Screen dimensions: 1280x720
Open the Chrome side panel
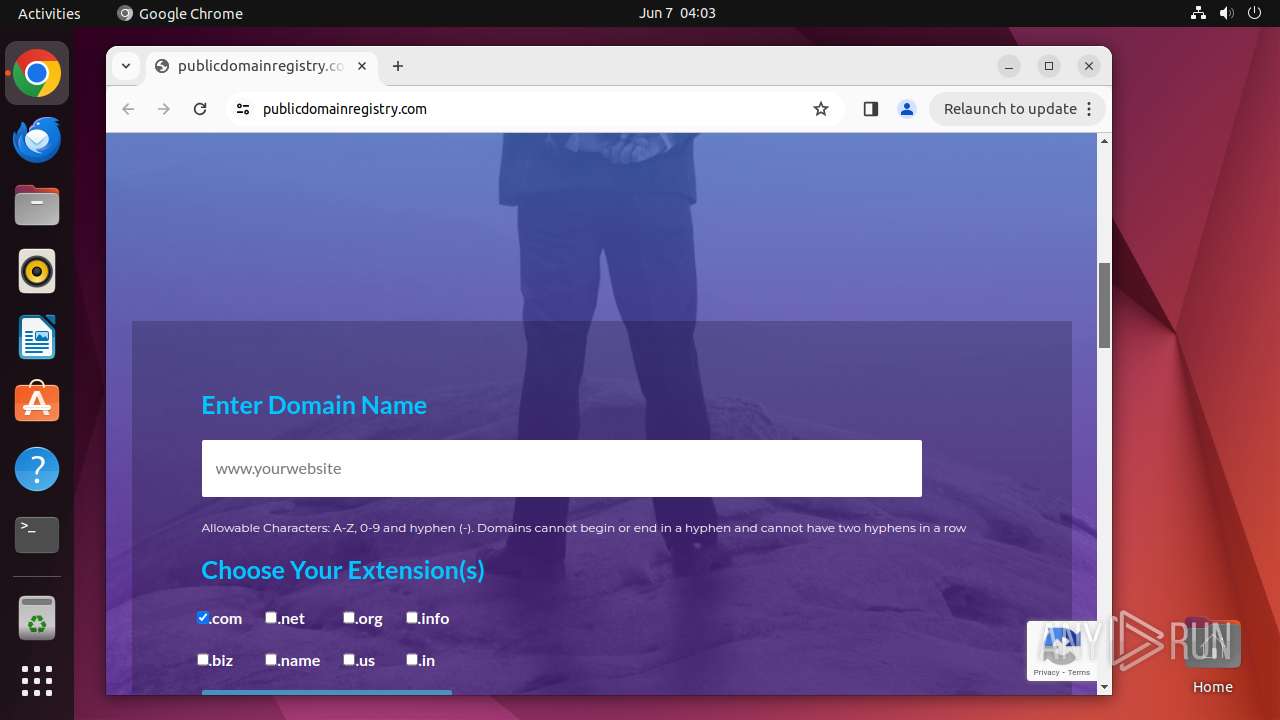[x=870, y=109]
